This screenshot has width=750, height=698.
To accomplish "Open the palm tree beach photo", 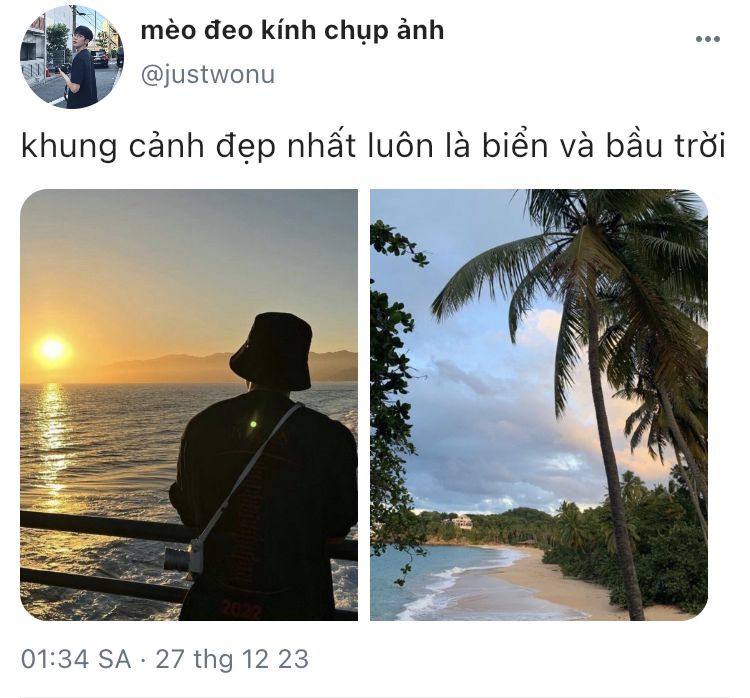I will [x=539, y=405].
